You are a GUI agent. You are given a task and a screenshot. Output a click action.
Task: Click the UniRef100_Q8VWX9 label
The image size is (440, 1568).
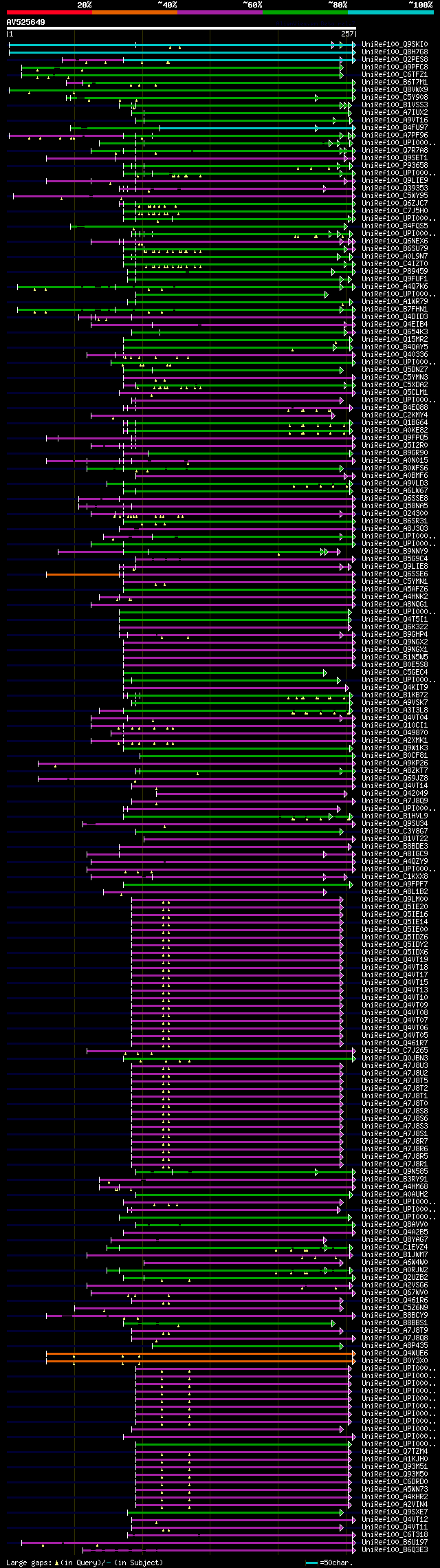(x=395, y=90)
